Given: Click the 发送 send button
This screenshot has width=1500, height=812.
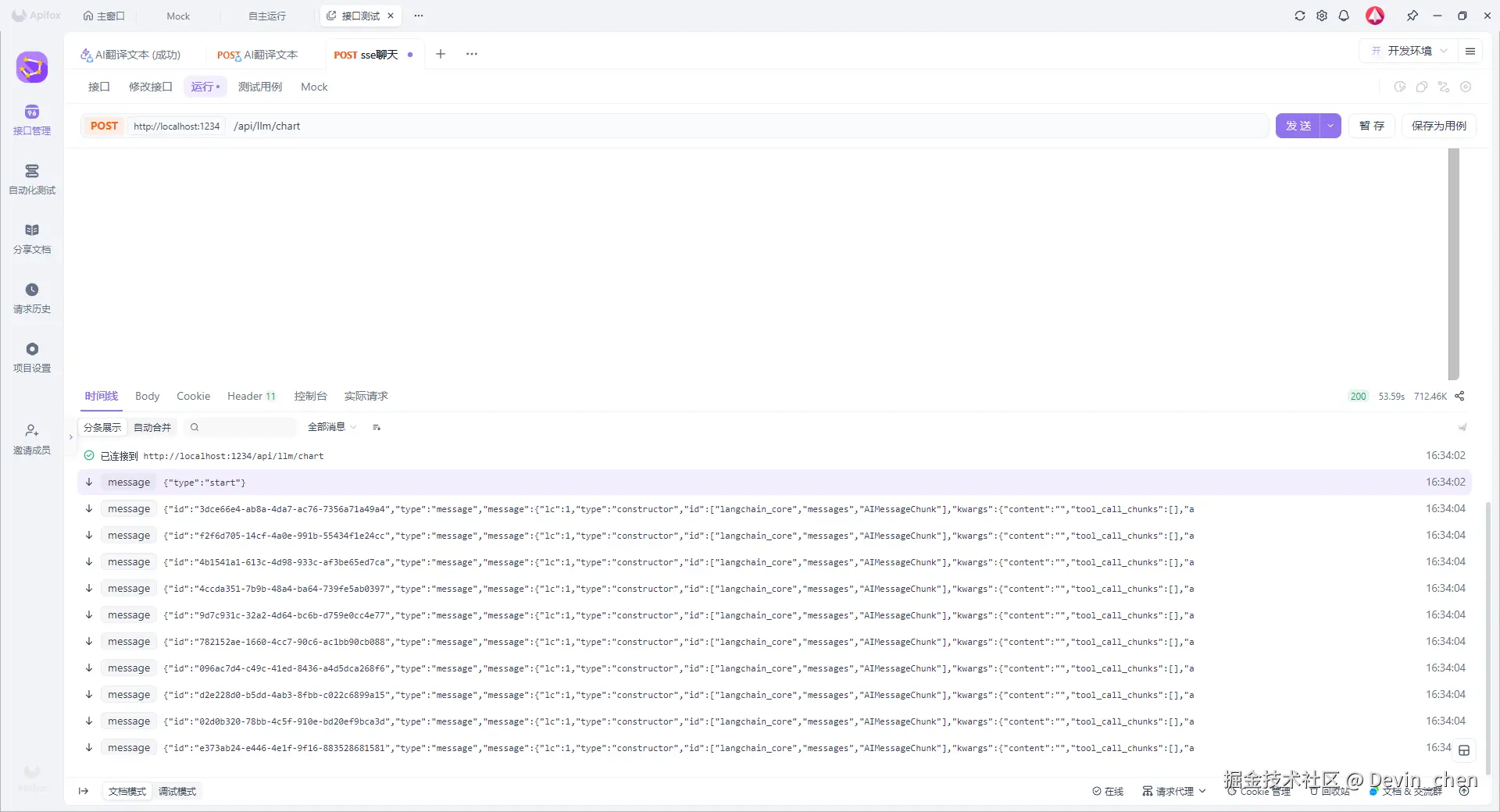Looking at the screenshot, I should (1298, 126).
